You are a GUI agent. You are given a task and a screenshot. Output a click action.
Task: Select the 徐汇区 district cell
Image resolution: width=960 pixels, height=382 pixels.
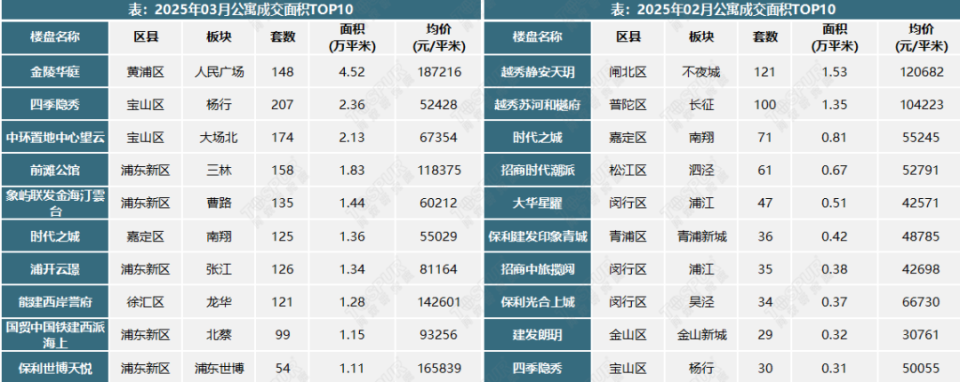146,302
